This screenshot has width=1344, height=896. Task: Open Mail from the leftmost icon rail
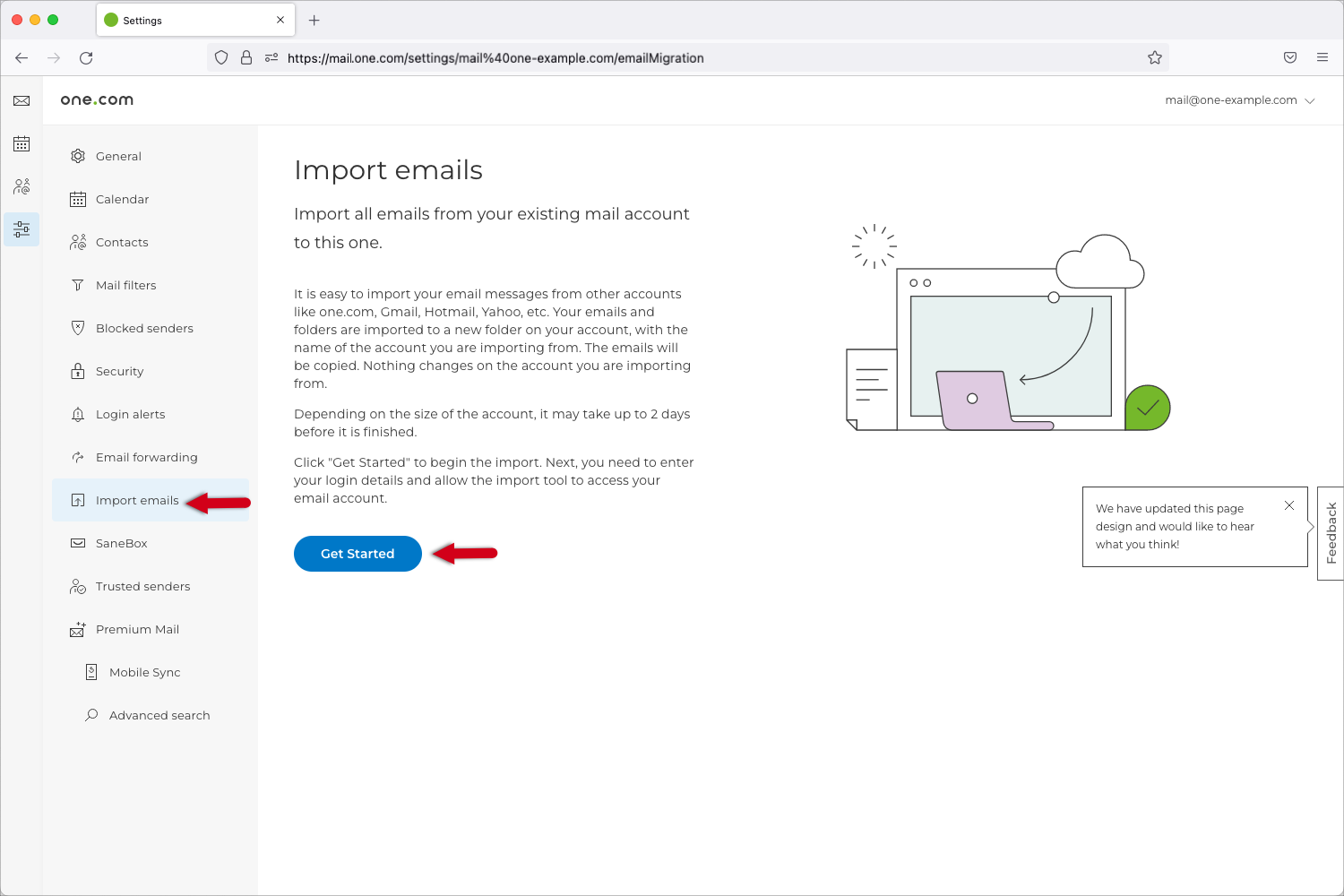(22, 100)
